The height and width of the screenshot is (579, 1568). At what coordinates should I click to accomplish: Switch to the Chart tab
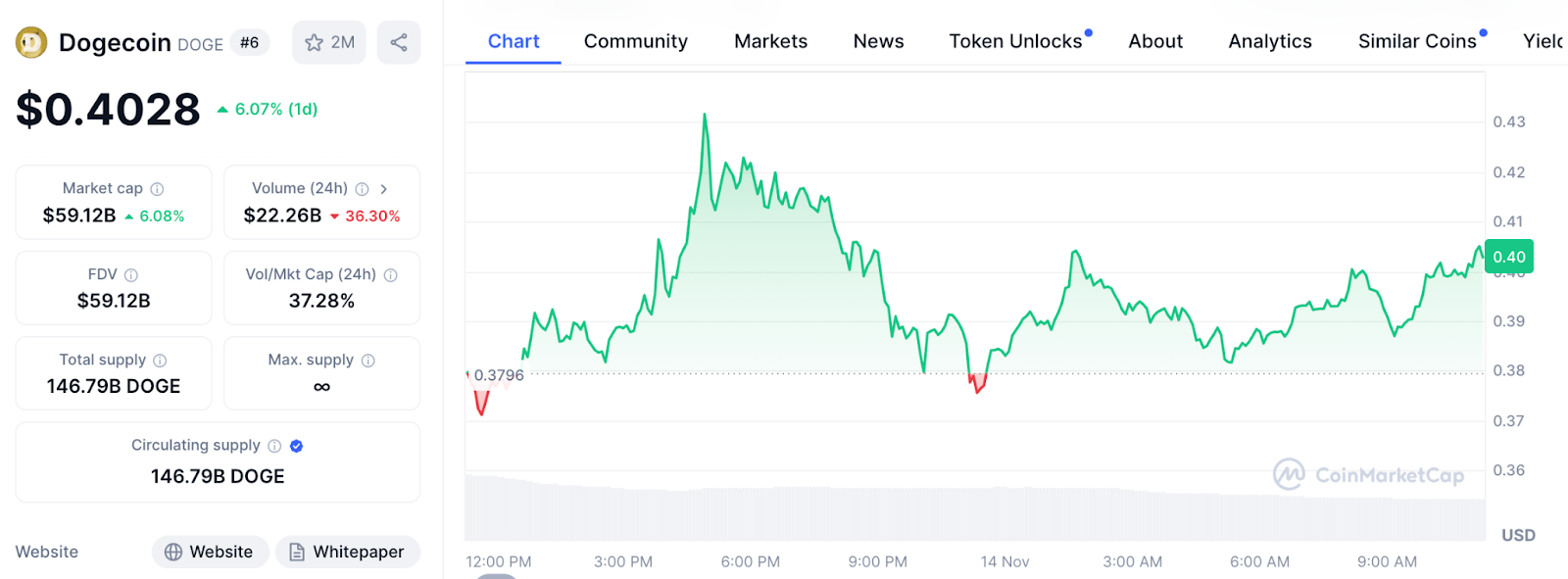514,41
